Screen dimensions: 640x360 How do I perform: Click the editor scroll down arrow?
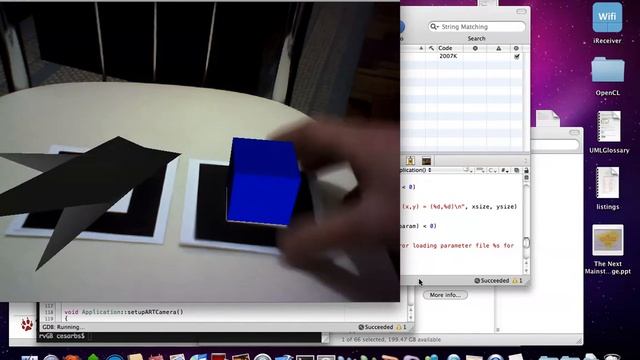pos(526,271)
